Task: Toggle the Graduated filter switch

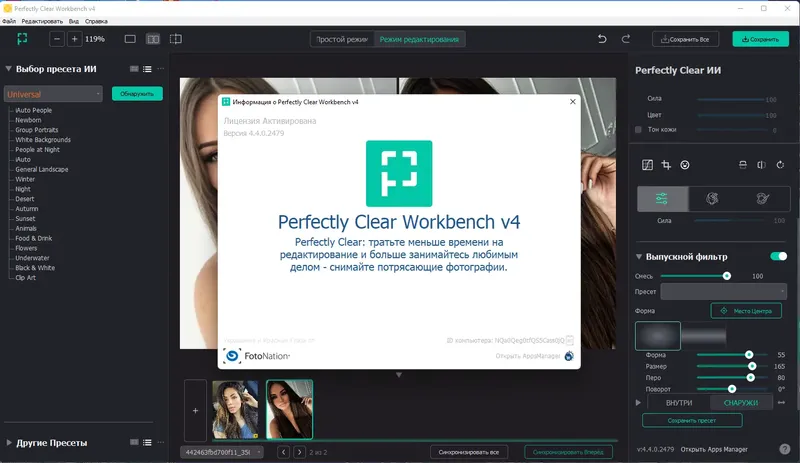Action: 779,256
